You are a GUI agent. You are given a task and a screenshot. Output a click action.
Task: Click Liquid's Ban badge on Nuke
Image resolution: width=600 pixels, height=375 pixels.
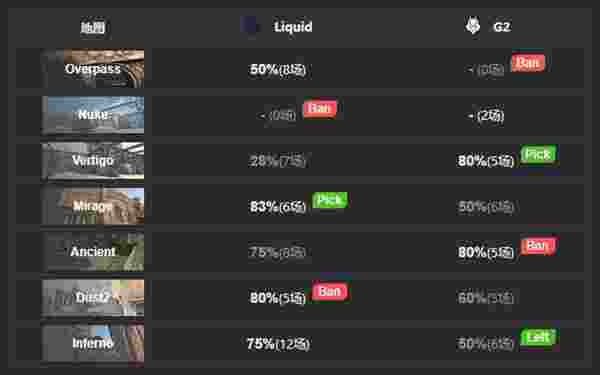point(320,109)
